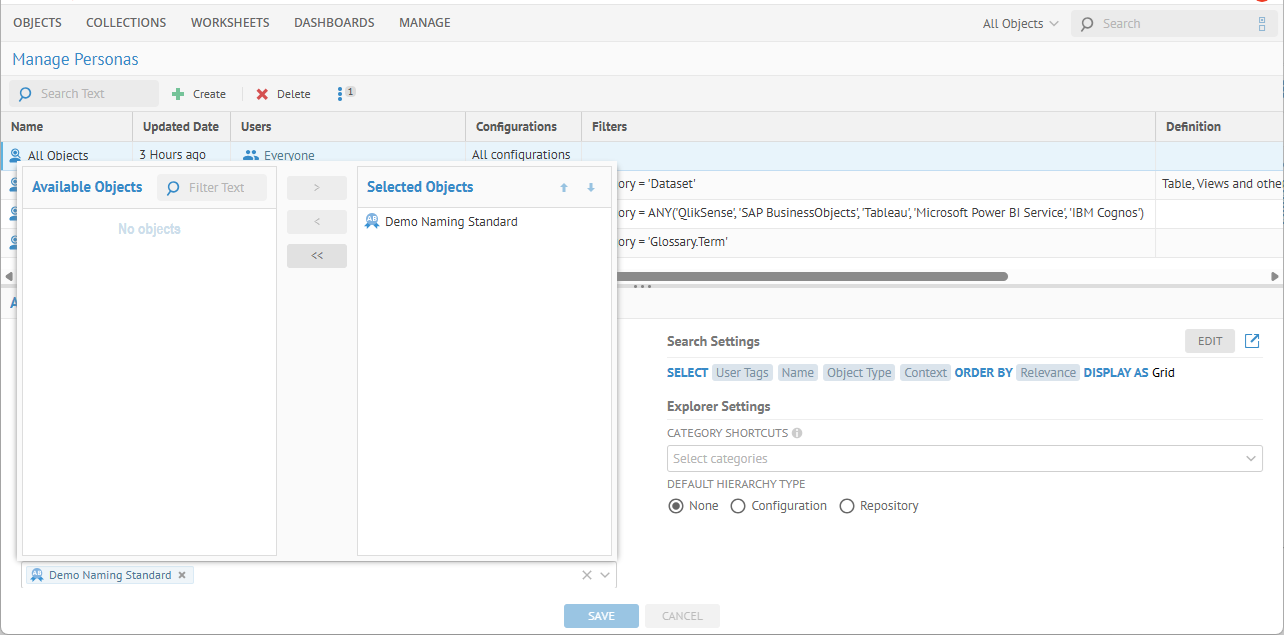Viewport: 1284px width, 635px height.
Task: Click the green plus Create icon
Action: click(178, 94)
